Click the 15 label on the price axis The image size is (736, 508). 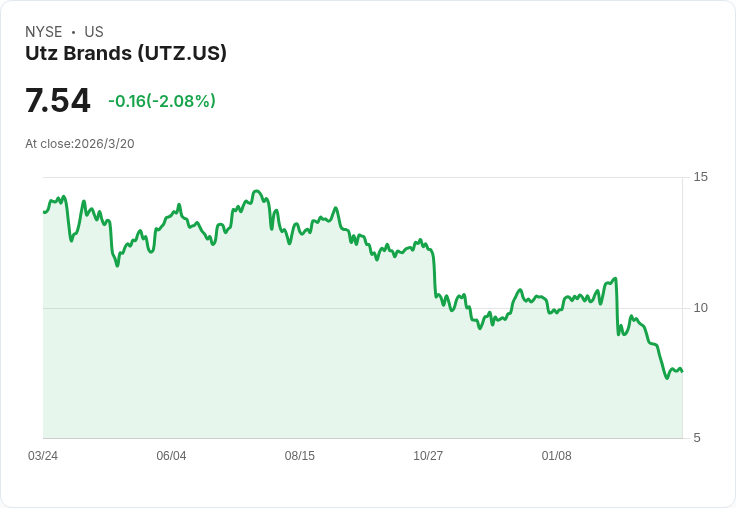pyautogui.click(x=700, y=177)
